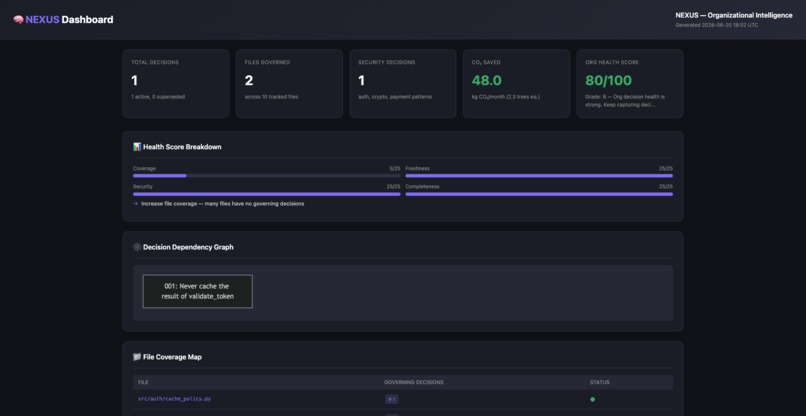The width and height of the screenshot is (806, 416).
Task: Click the File Coverage Map icon
Action: click(x=137, y=357)
